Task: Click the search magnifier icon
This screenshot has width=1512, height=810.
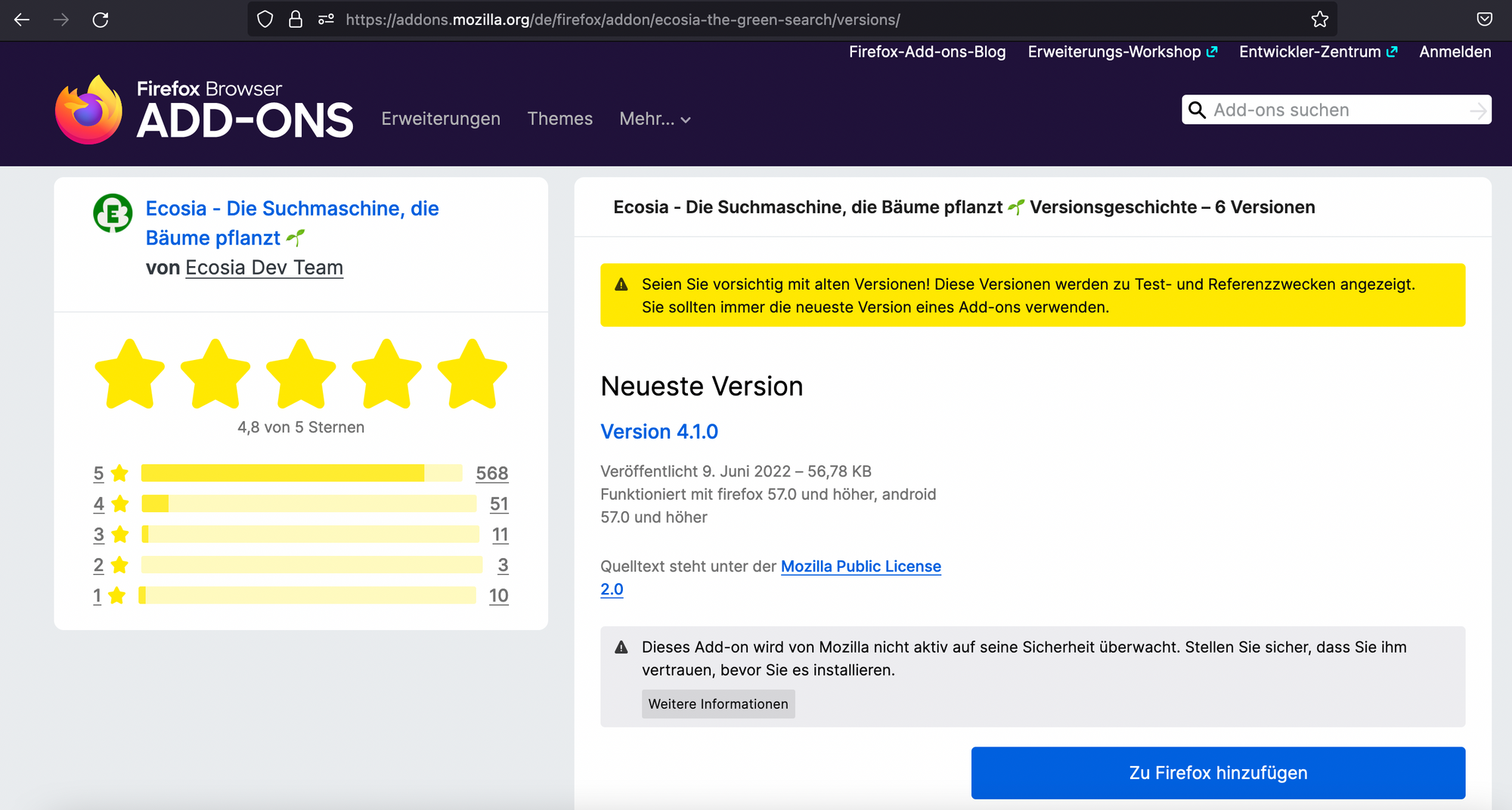Action: coord(1197,110)
